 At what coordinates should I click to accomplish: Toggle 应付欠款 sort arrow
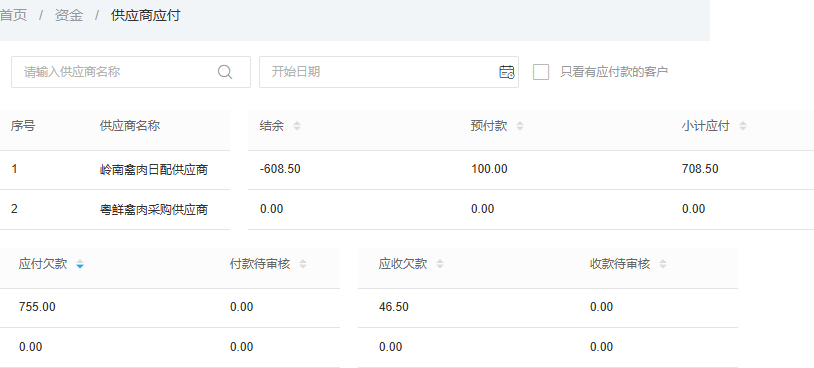click(x=79, y=264)
